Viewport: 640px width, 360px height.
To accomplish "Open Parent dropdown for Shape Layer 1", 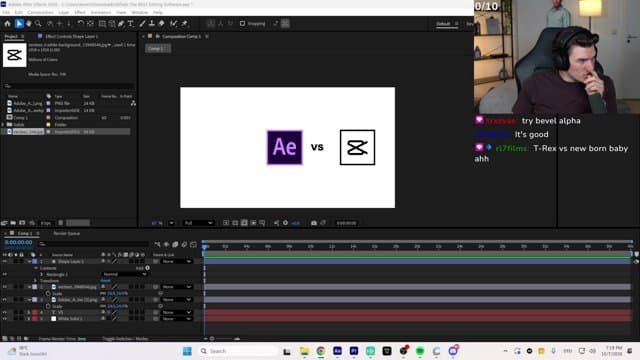I will 177,261.
